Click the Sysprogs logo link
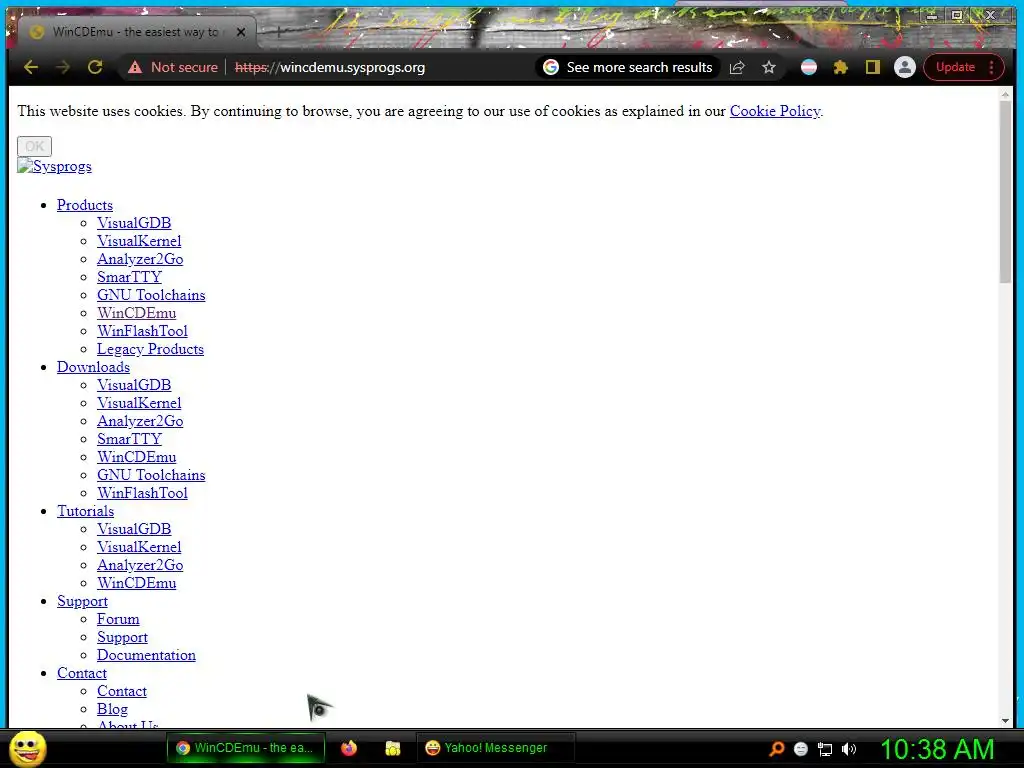The width and height of the screenshot is (1024, 768). (55, 167)
